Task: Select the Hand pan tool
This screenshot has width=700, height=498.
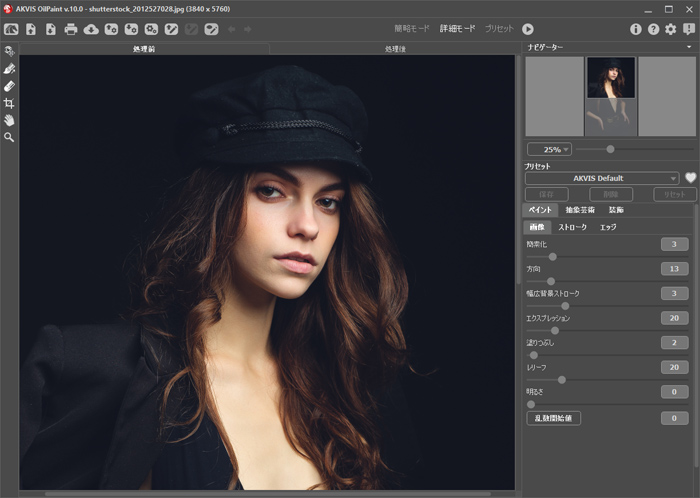Action: 9,120
